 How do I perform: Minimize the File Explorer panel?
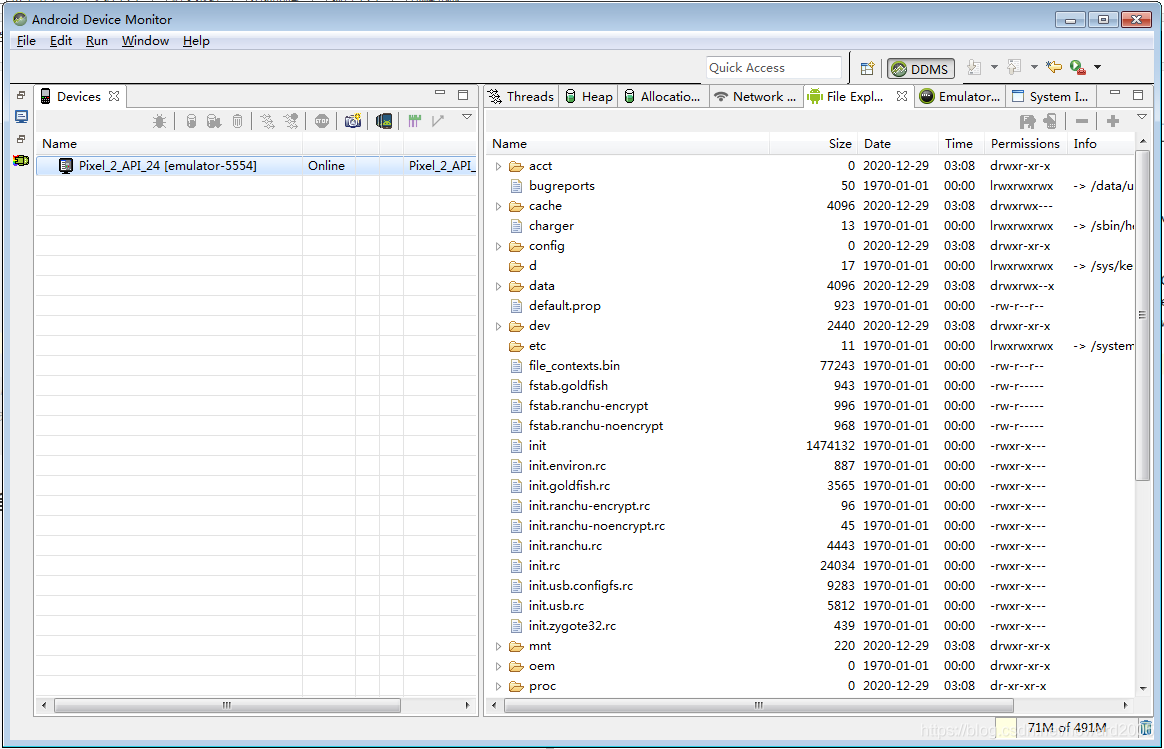click(x=1114, y=94)
